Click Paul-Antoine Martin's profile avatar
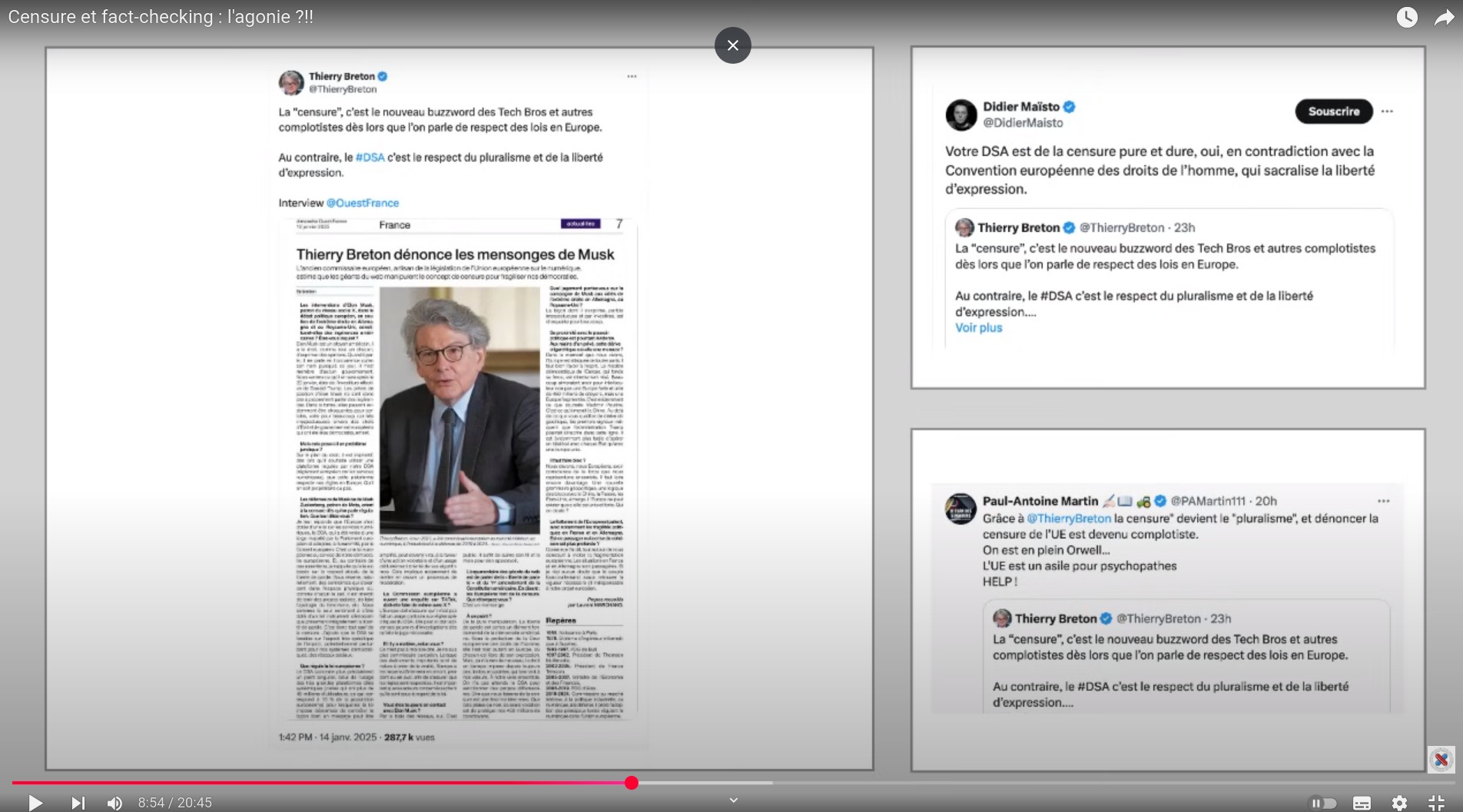 960,509
